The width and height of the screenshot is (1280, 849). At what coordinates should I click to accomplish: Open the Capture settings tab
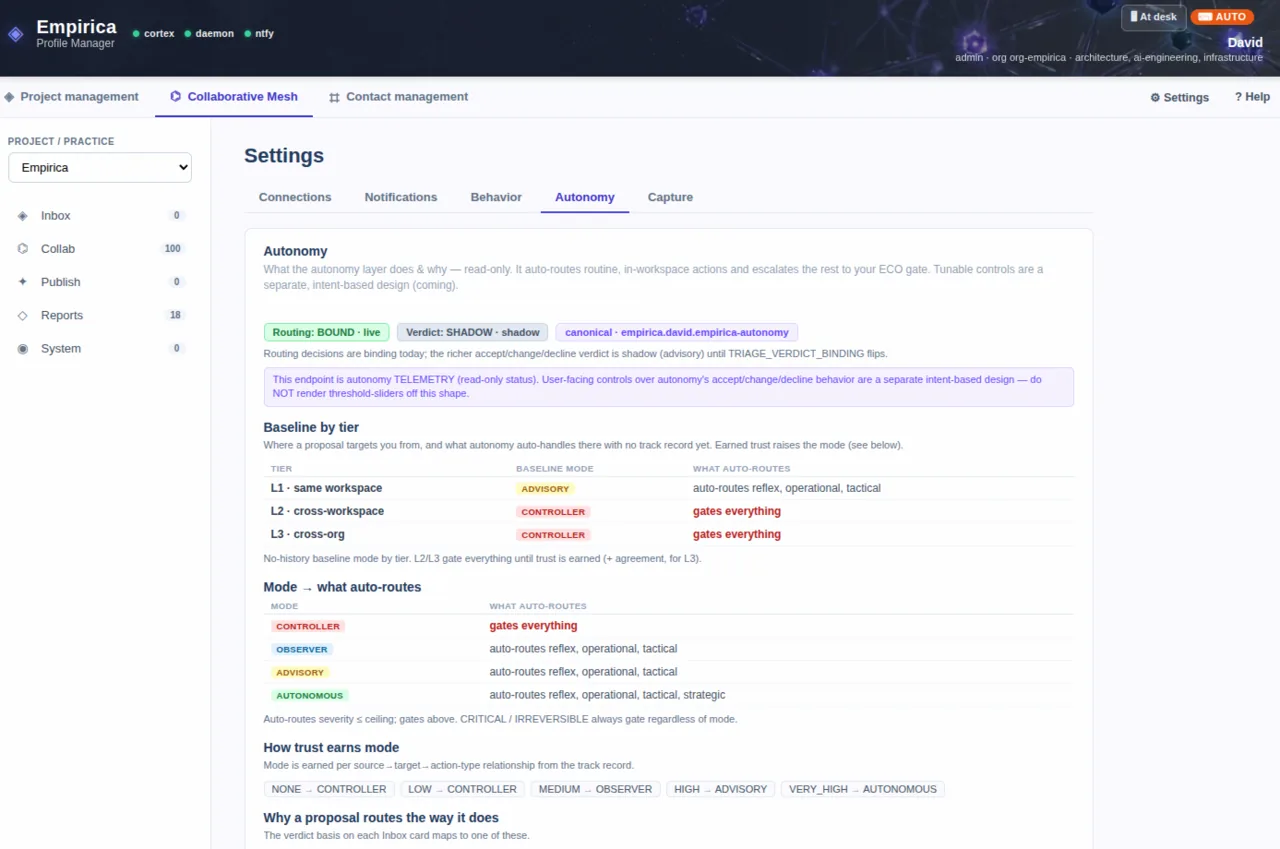(x=670, y=197)
